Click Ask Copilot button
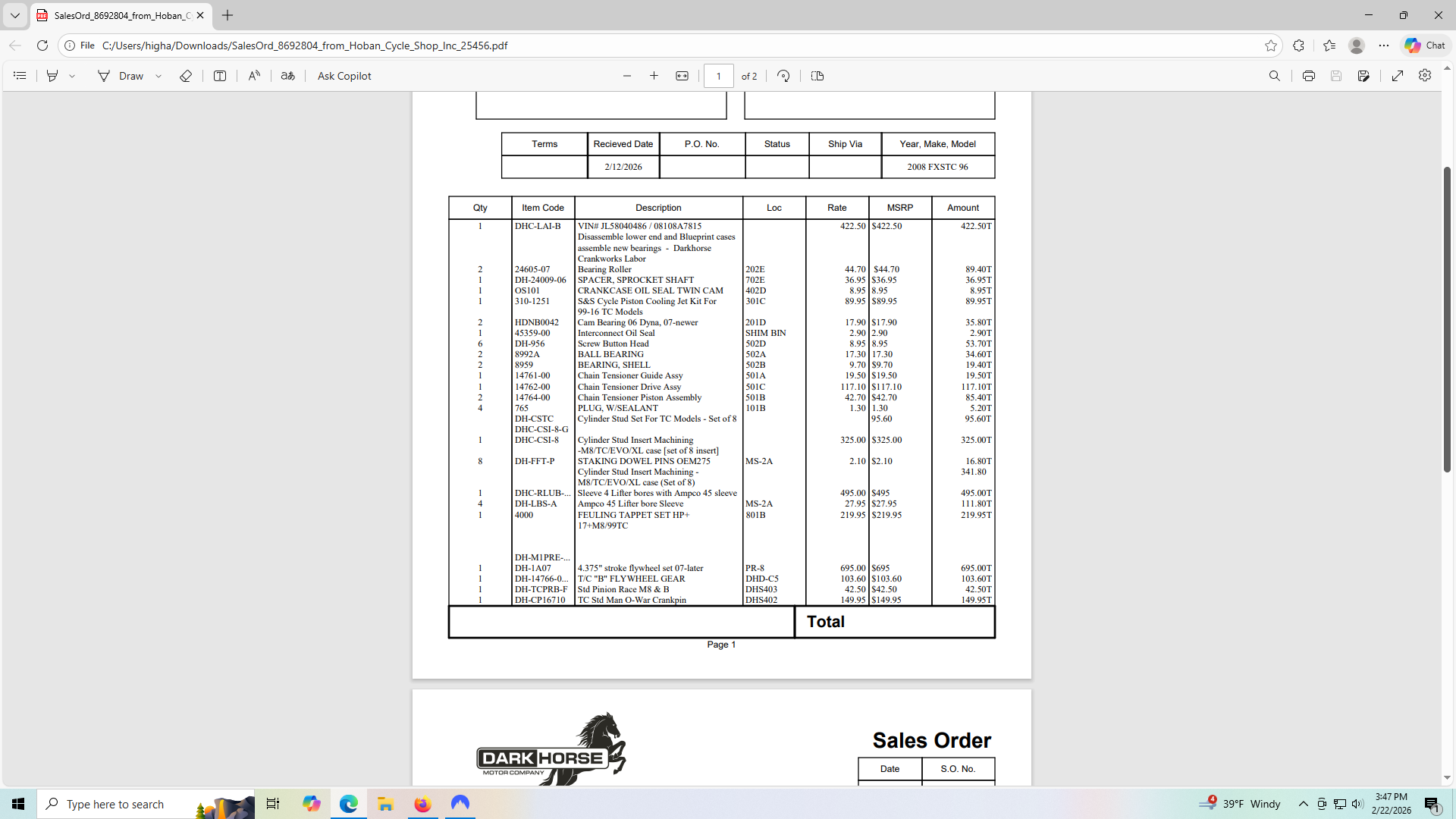 coord(344,76)
